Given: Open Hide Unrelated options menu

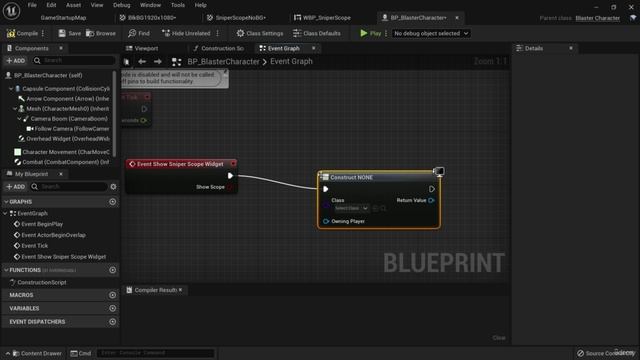Looking at the screenshot, I should pos(218,33).
